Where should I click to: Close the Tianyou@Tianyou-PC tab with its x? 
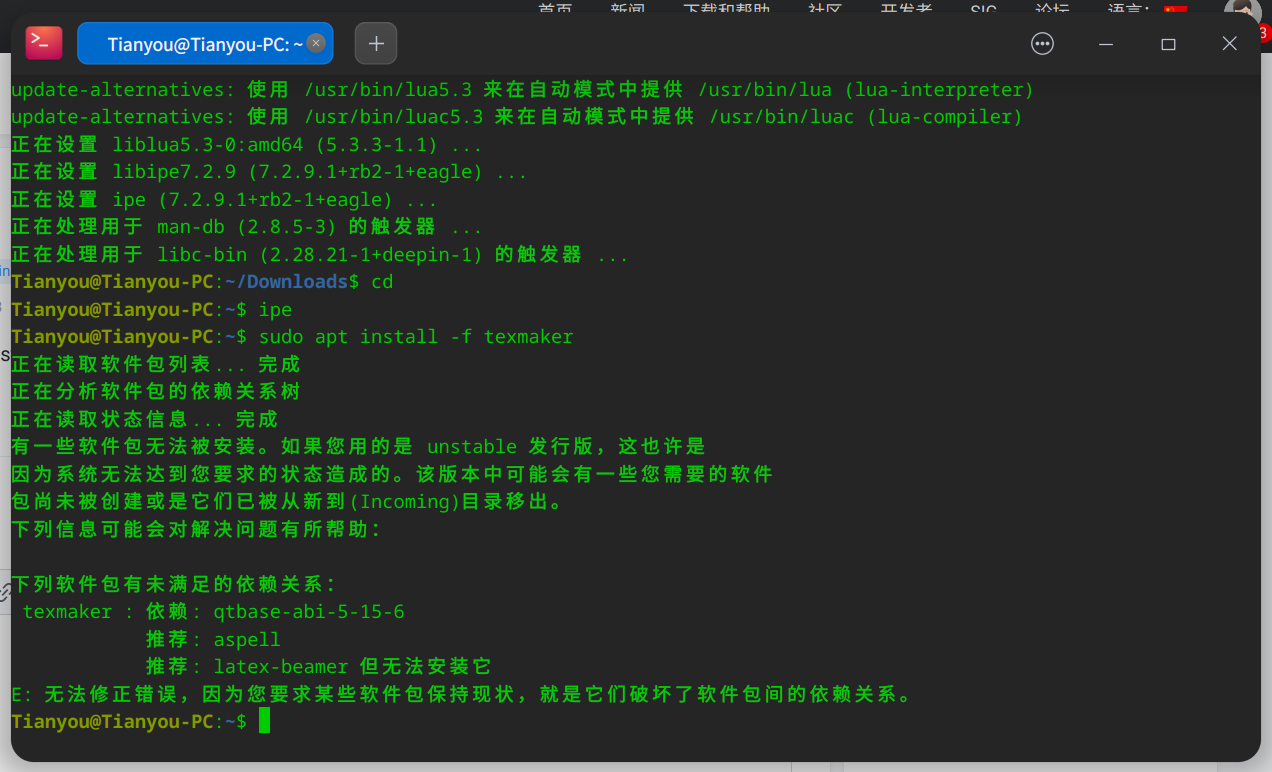tap(315, 43)
